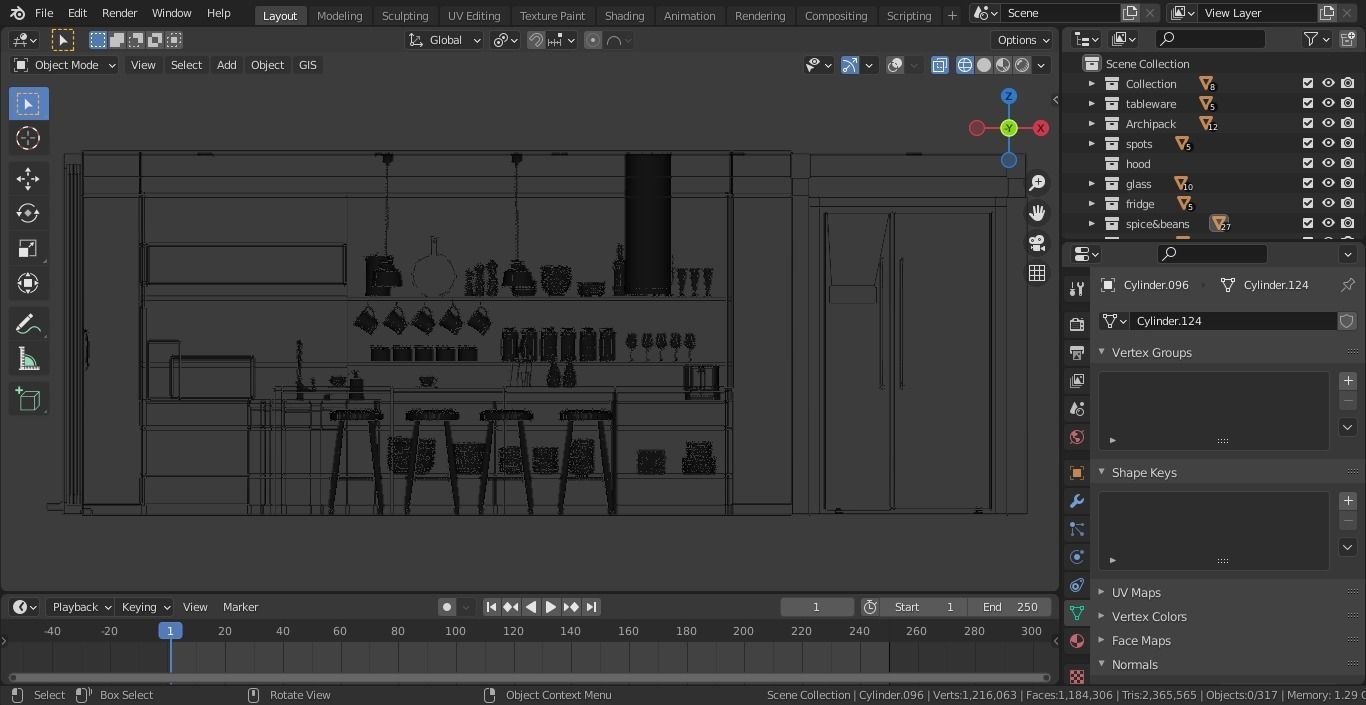Switch to the Sculpting workspace tab
The width and height of the screenshot is (1366, 705).
(x=405, y=15)
